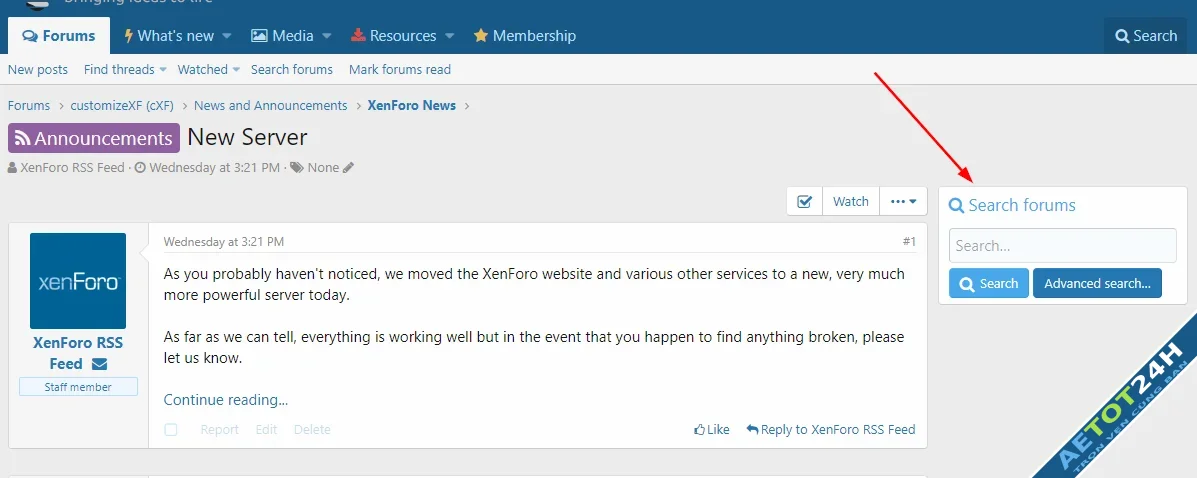Click the mark-read checkmark icon button

(804, 201)
